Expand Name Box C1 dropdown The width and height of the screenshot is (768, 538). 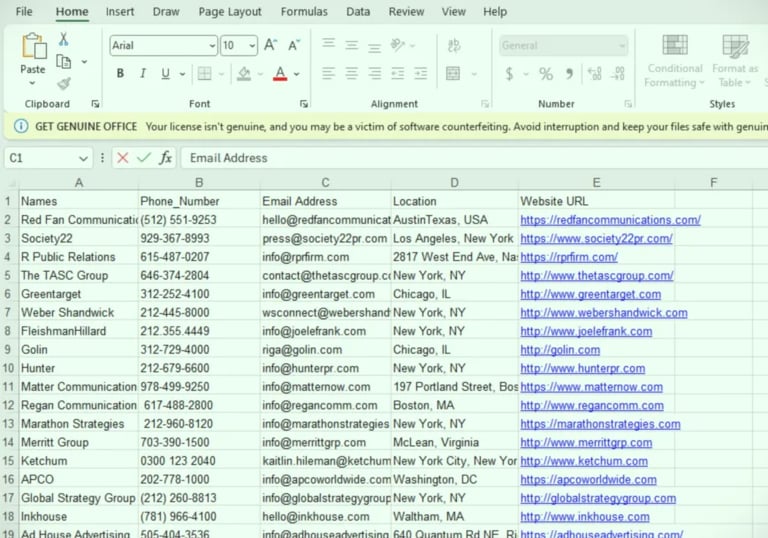click(83, 158)
